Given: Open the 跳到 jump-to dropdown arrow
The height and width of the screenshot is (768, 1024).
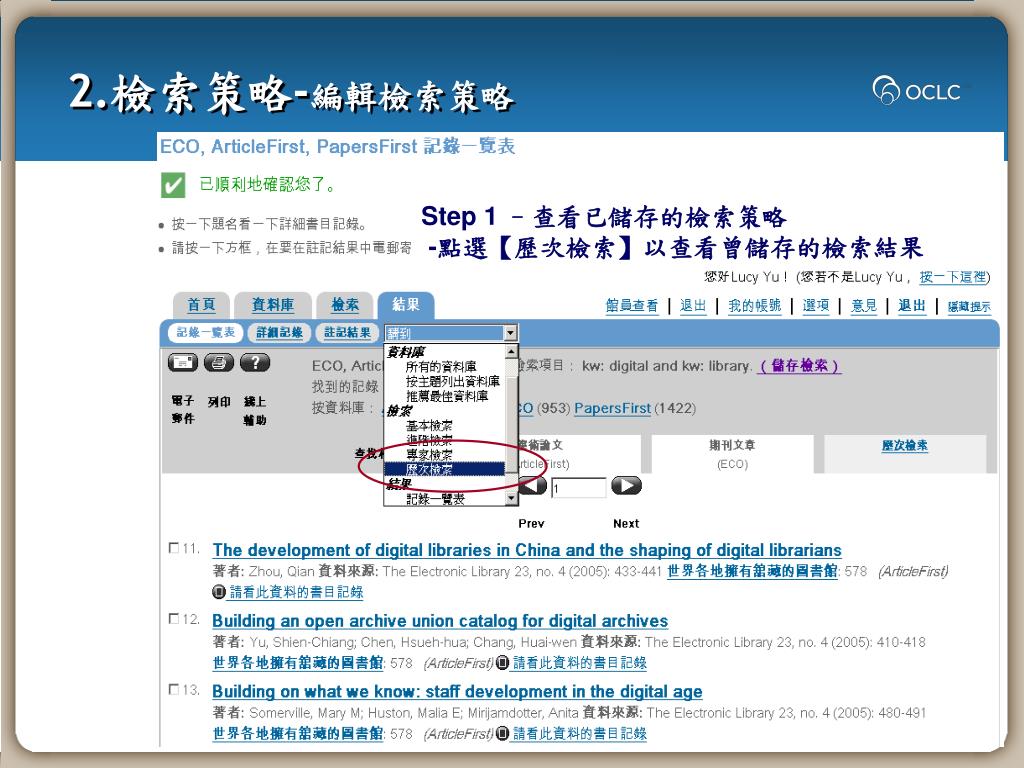Looking at the screenshot, I should coord(510,333).
